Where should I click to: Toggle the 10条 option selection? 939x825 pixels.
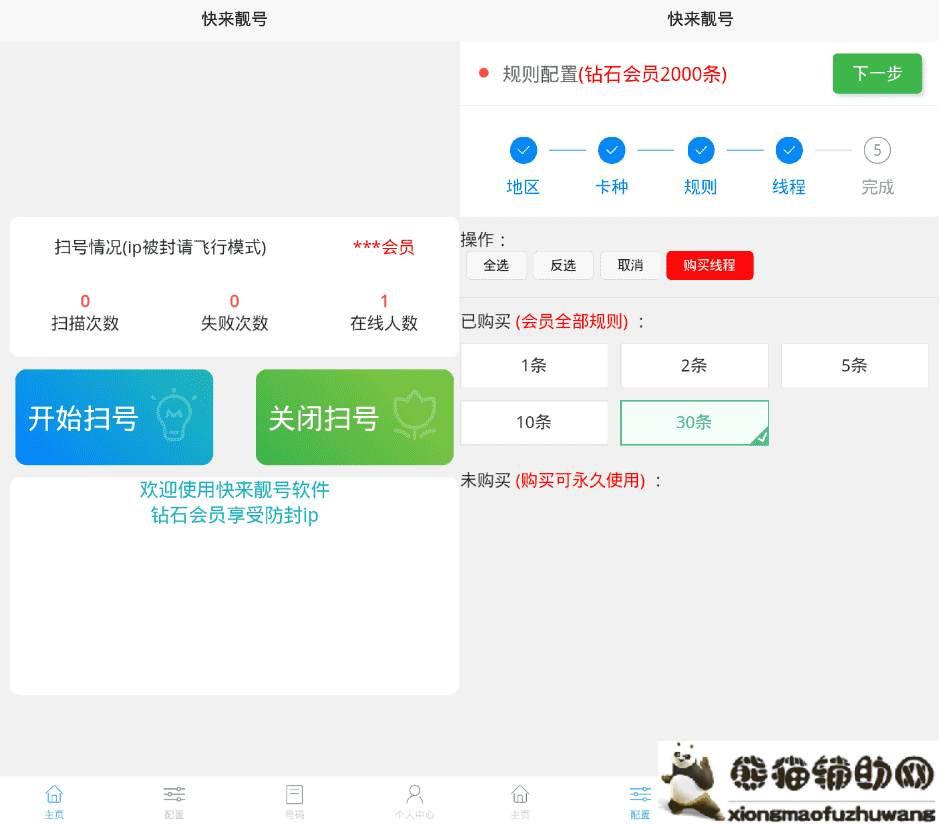[534, 422]
